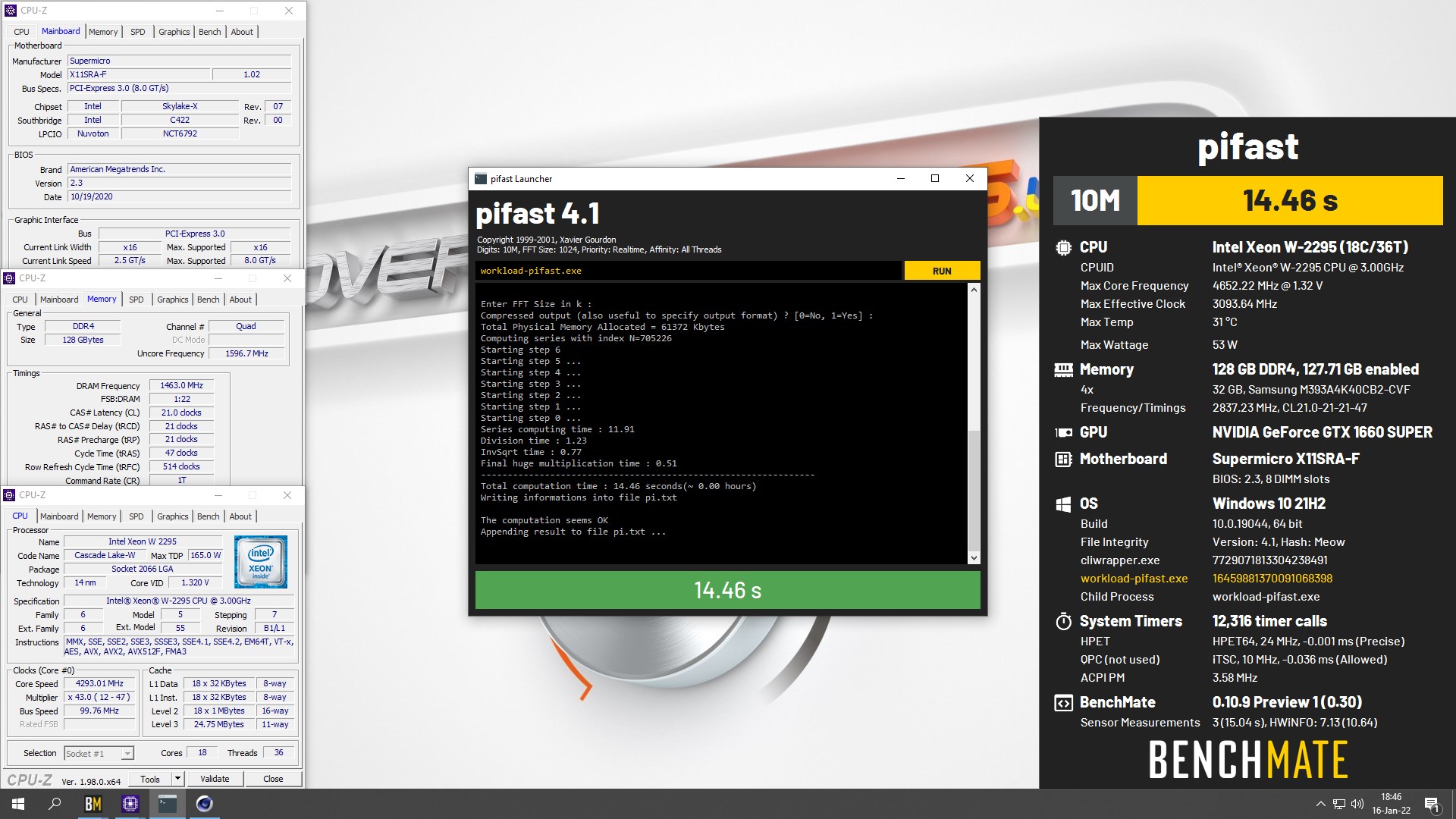Open BenchMate from the taskbar
Screen dimensions: 1456x819
(x=93, y=804)
